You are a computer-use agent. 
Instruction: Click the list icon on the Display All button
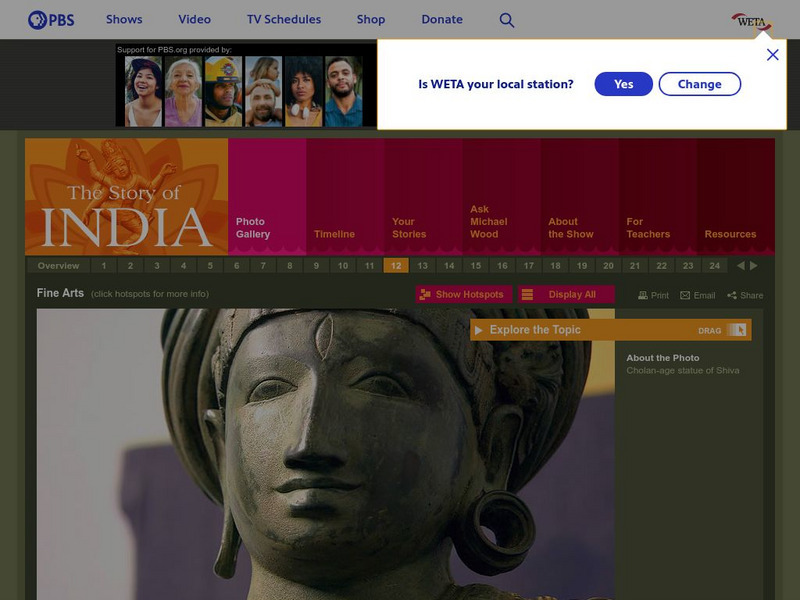(528, 294)
